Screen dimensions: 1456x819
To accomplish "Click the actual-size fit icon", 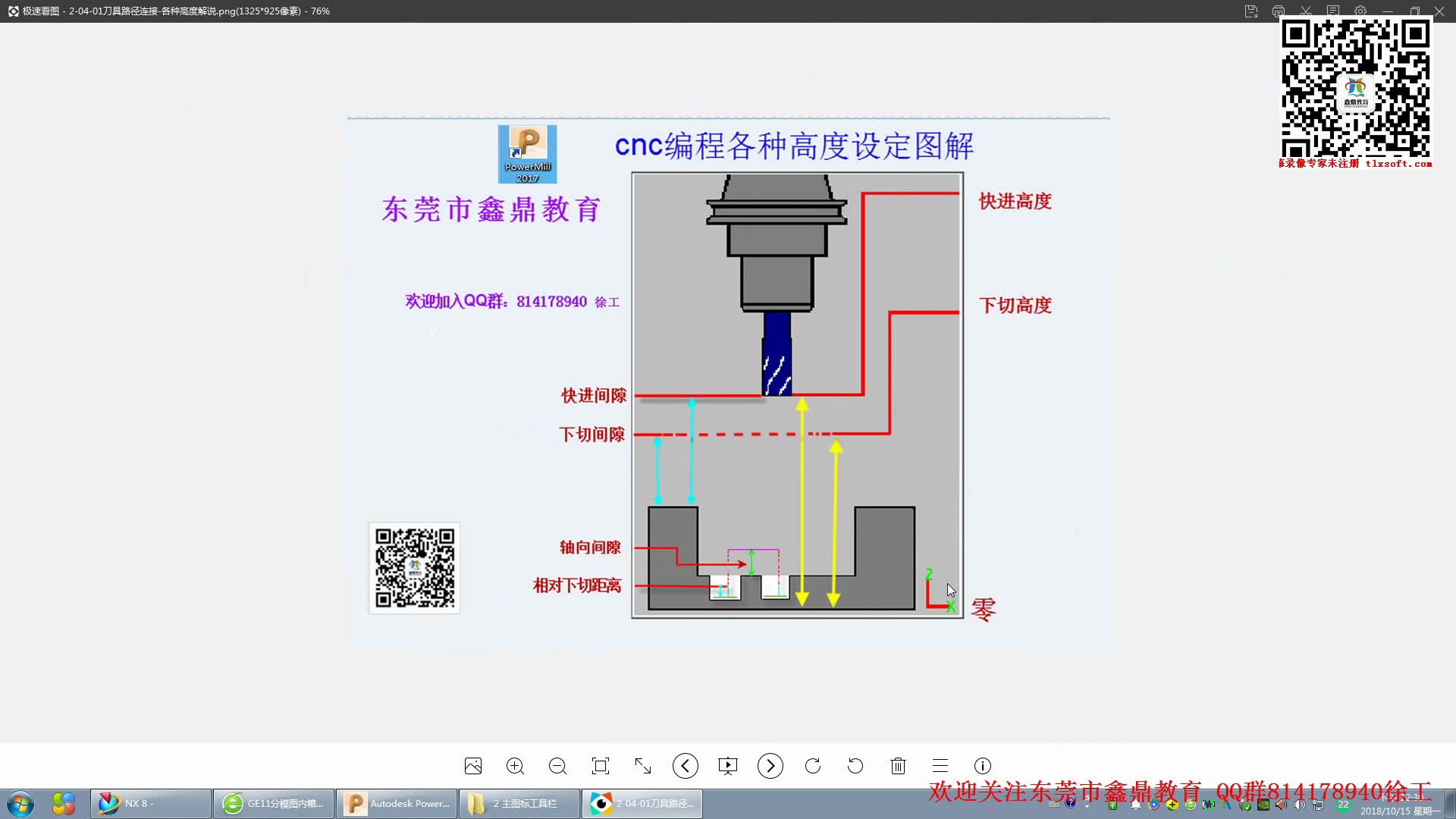I will (601, 766).
